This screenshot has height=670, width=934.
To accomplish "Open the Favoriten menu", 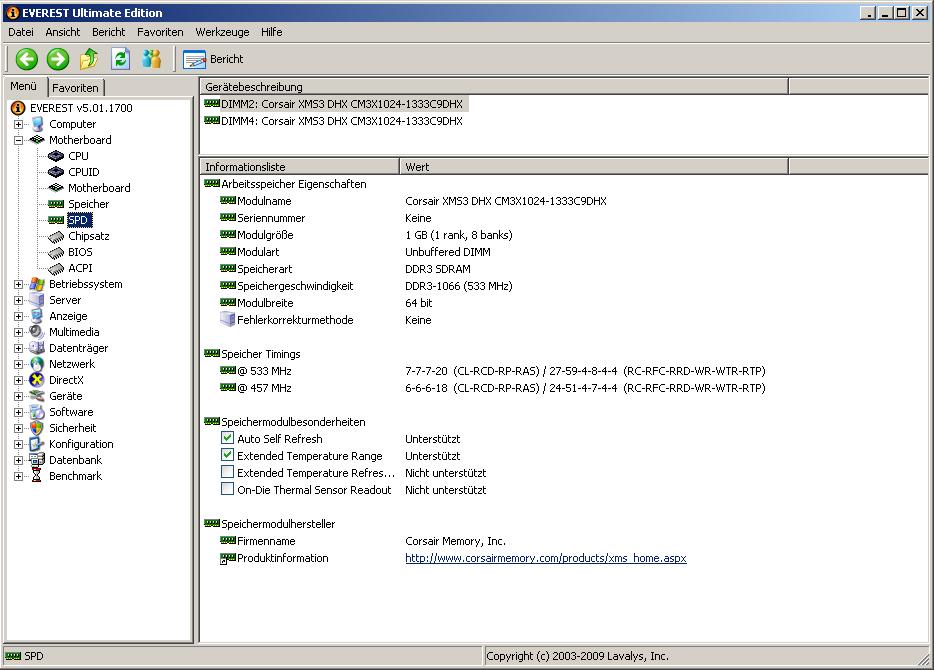I will pos(160,32).
